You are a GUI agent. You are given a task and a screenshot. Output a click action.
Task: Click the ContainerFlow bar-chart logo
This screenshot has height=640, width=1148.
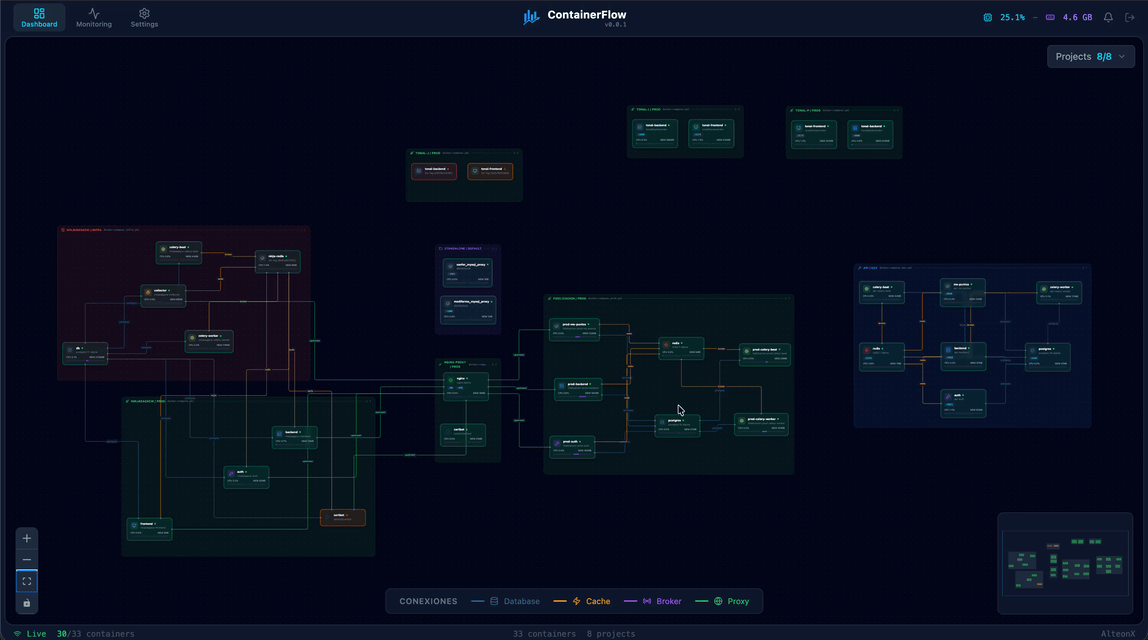coord(532,17)
